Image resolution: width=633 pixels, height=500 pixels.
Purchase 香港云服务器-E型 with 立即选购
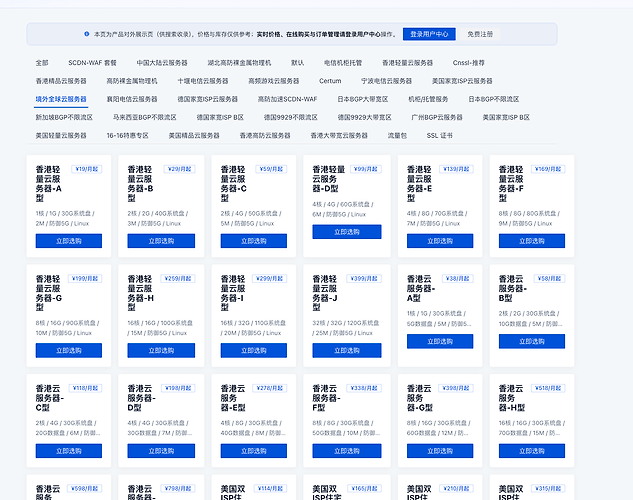[254, 451]
